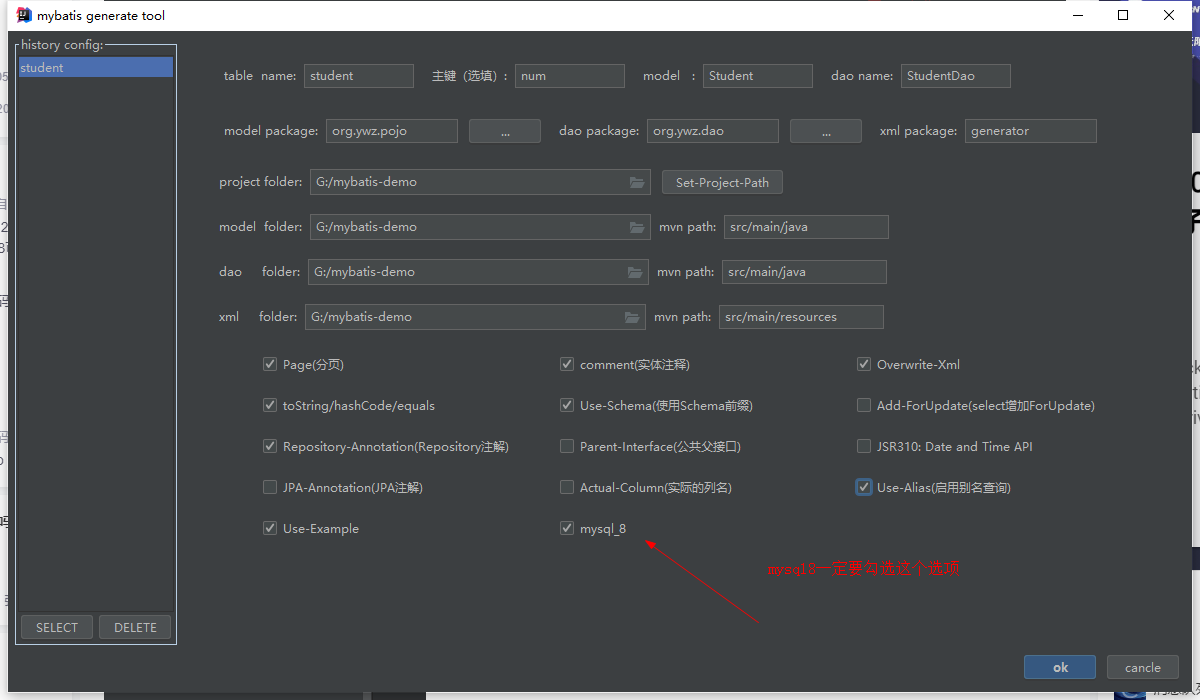Disable the Repository-Annotation checkbox
Image resolution: width=1200 pixels, height=700 pixels.
270,447
